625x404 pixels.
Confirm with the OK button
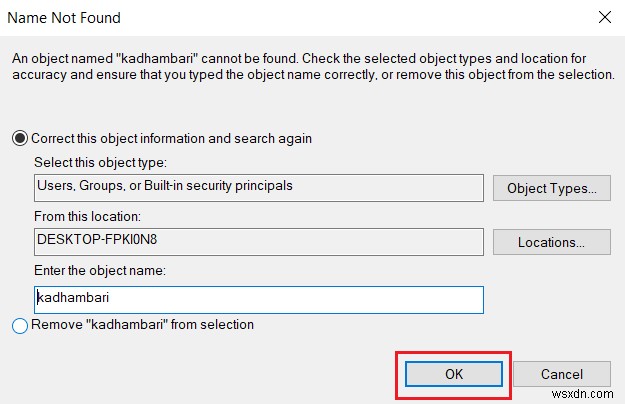pyautogui.click(x=453, y=374)
